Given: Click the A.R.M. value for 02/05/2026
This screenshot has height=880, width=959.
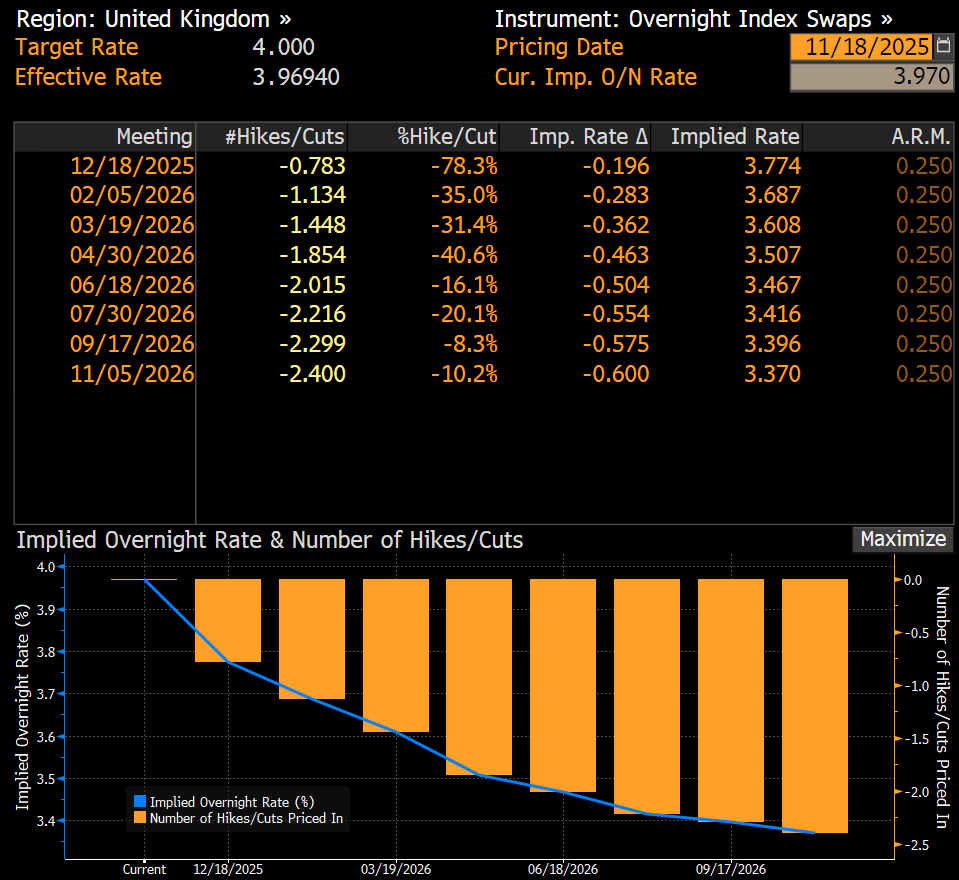Looking at the screenshot, I should click(x=923, y=196).
